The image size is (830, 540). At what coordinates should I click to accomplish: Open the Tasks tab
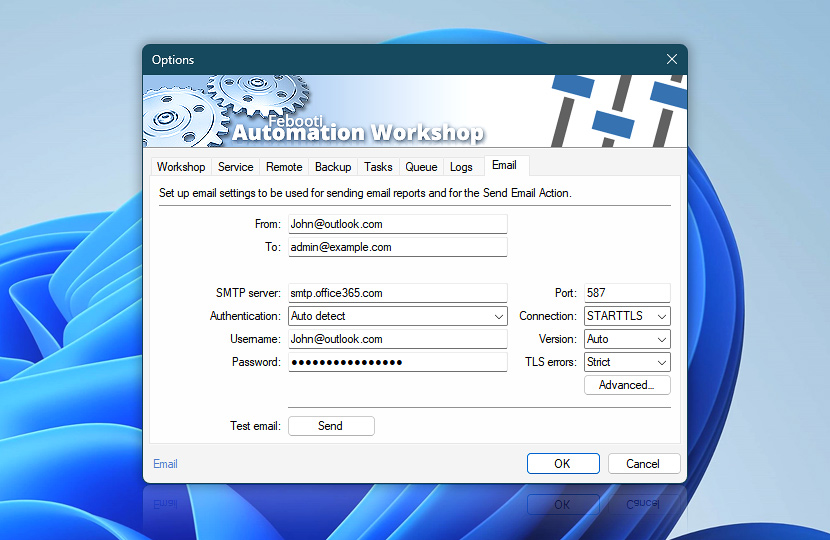coord(378,167)
